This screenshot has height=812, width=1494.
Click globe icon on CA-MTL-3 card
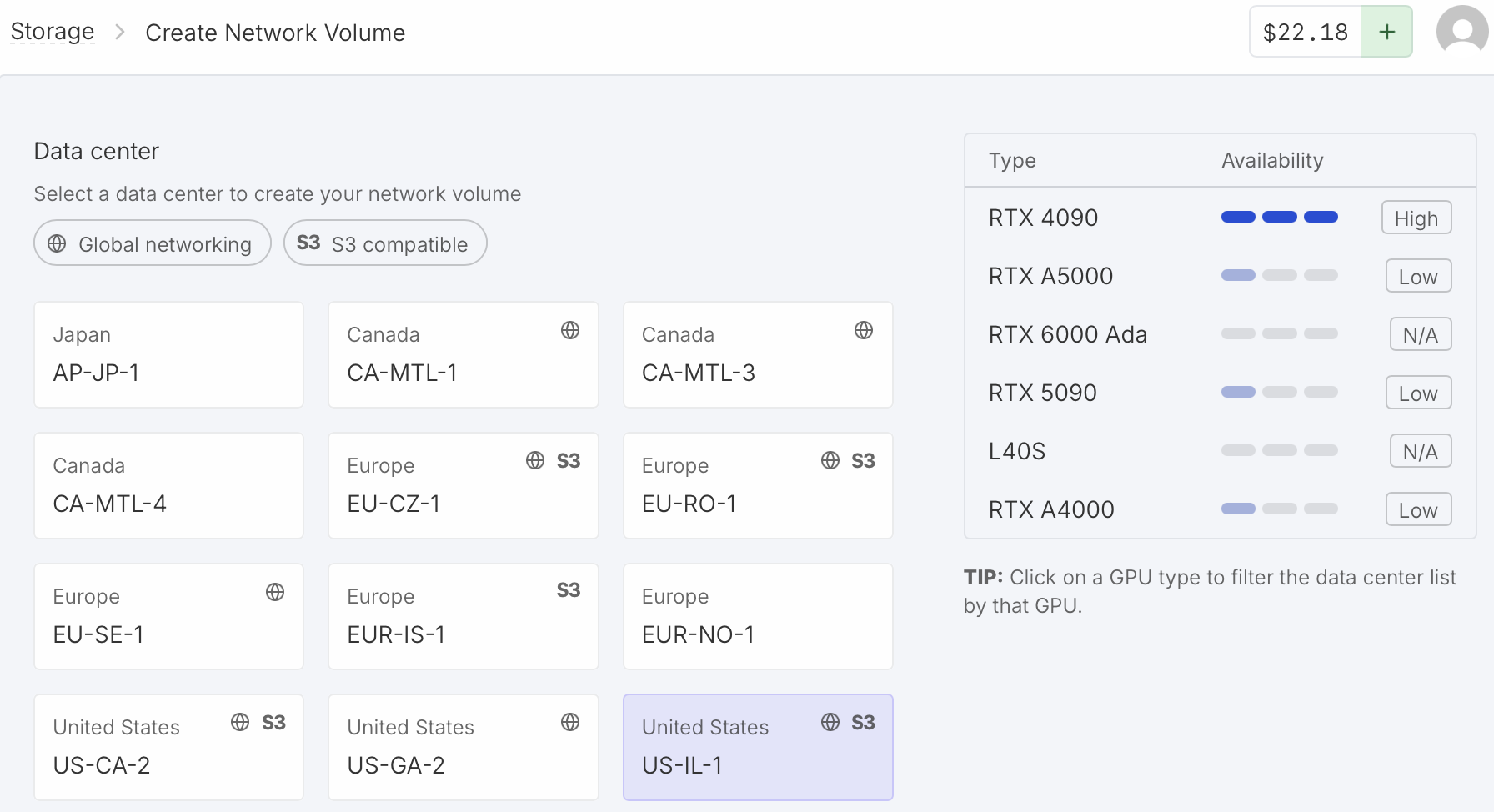(864, 330)
